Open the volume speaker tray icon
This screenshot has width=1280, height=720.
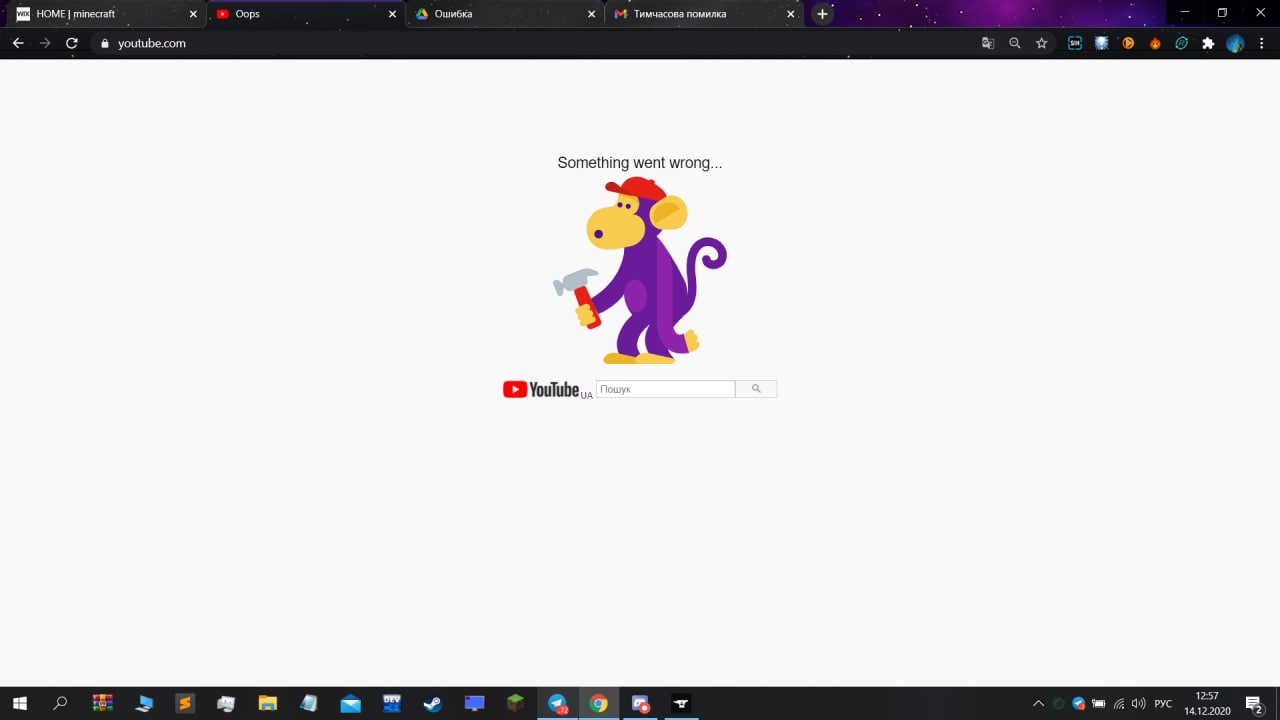coord(1138,704)
